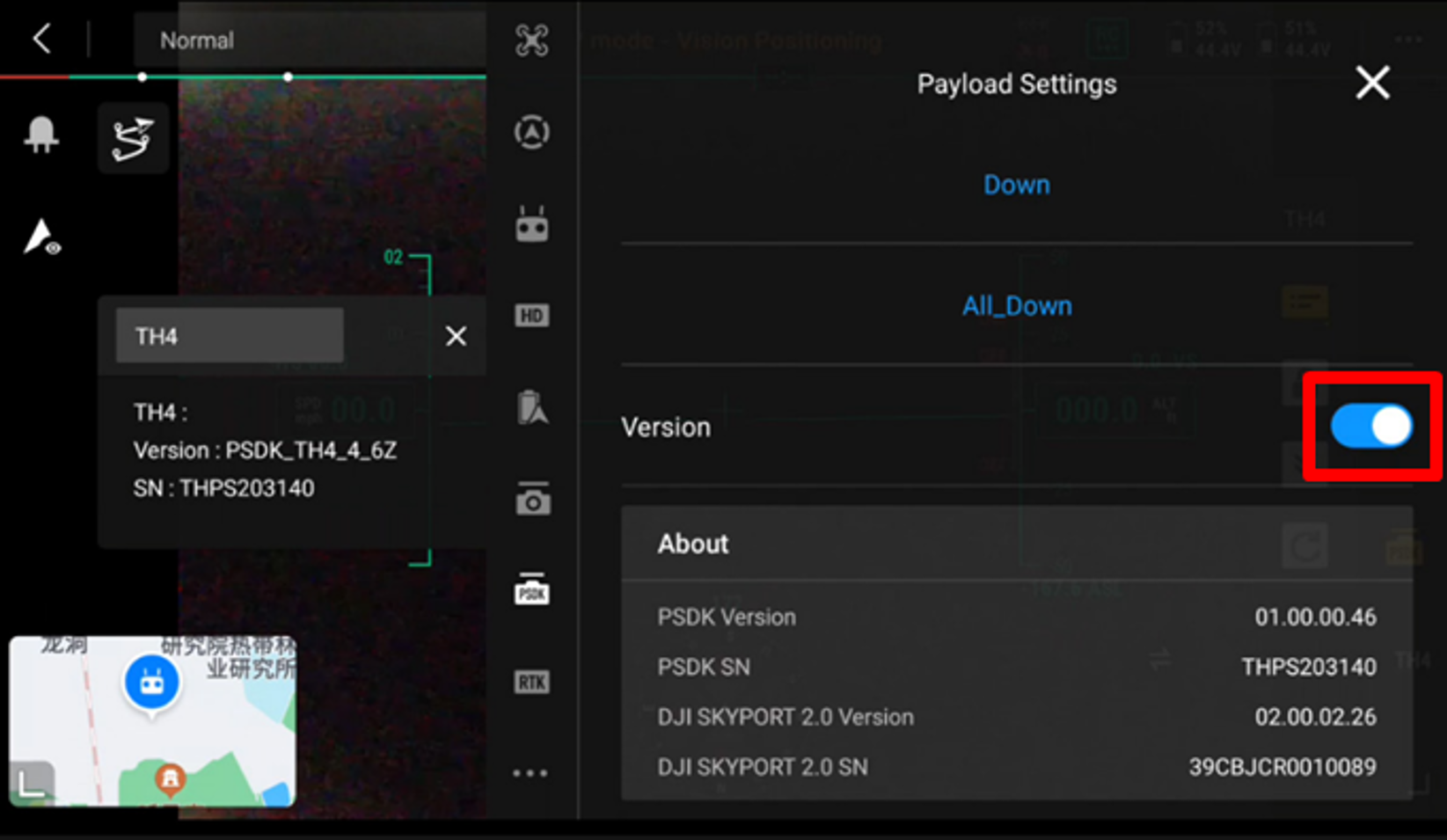Open obstacle sensing settings icon
This screenshot has width=1447, height=840.
click(531, 132)
